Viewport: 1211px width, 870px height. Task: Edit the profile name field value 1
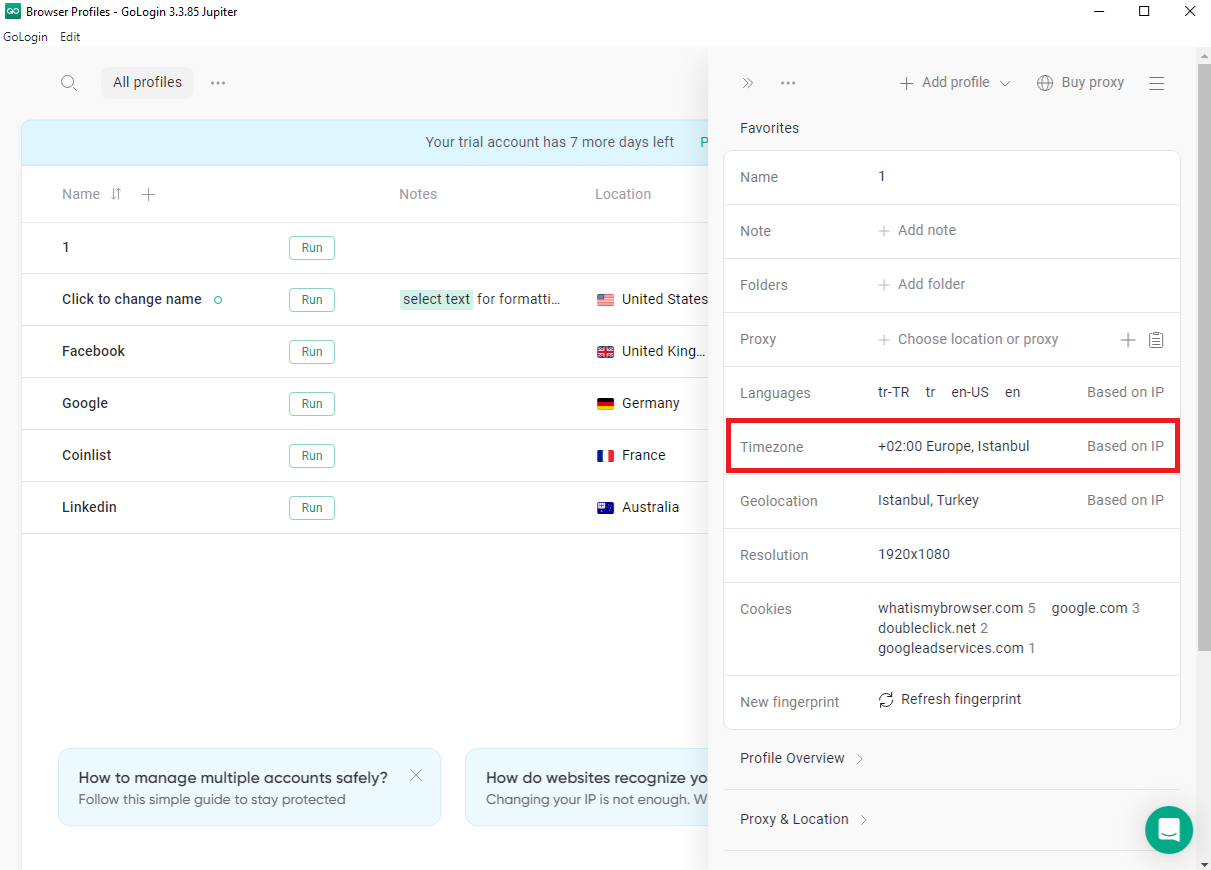pyautogui.click(x=882, y=176)
